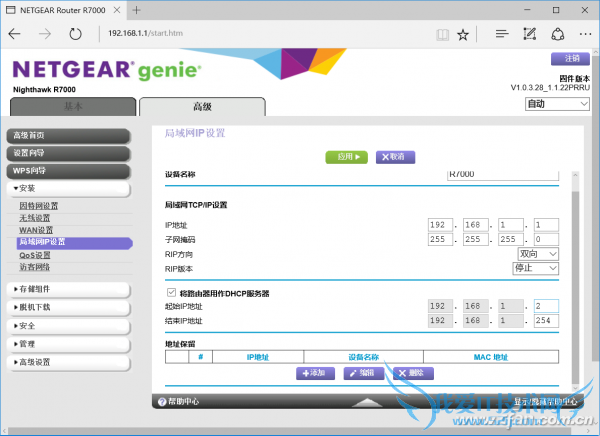Click subnet mask last octet 0
The image size is (600, 436).
coord(546,240)
